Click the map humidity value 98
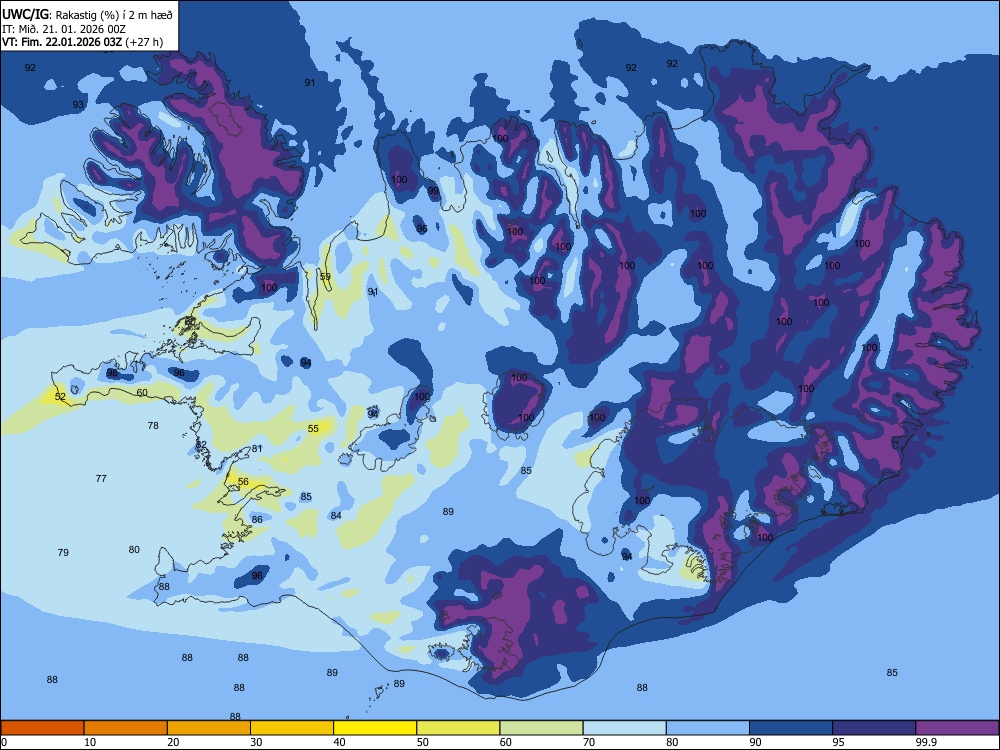The image size is (1000, 750). pos(112,373)
